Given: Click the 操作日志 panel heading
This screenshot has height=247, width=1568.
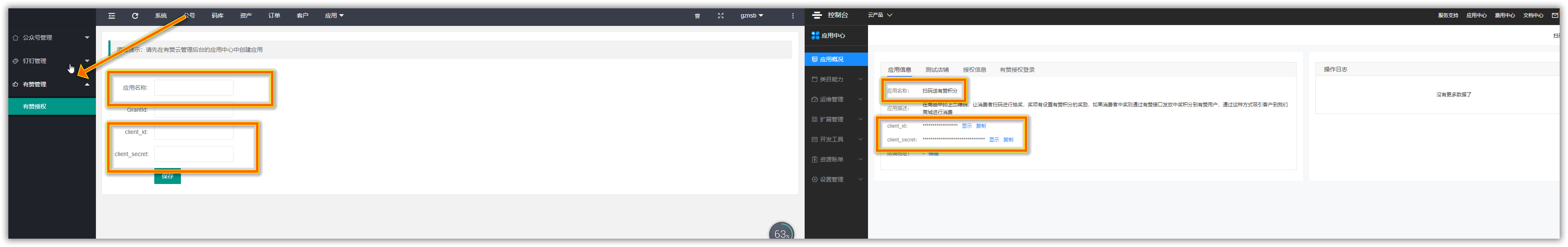Looking at the screenshot, I should pos(1335,70).
